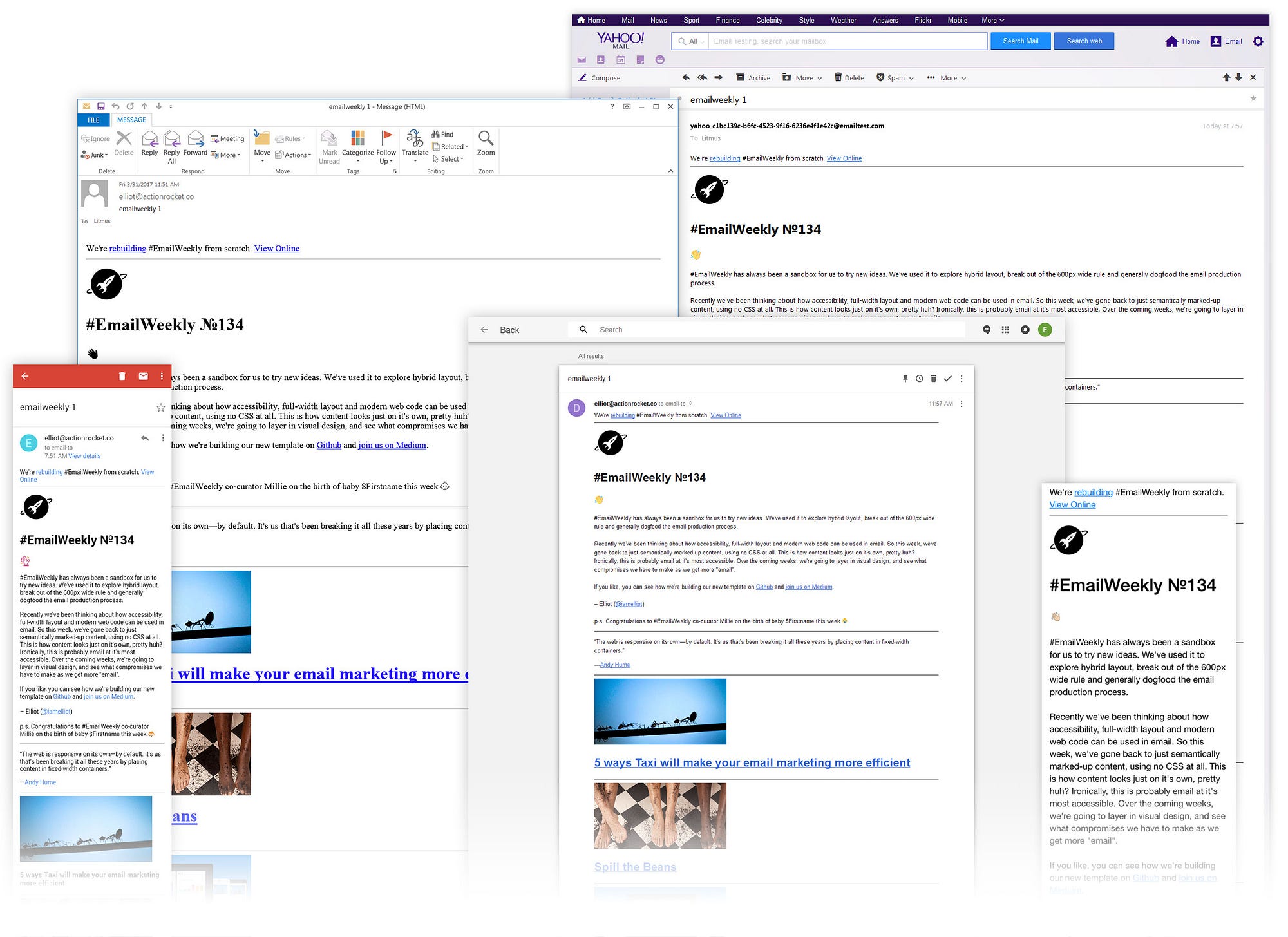Open Weather in Yahoo top navigation
The width and height of the screenshot is (1288, 937).
click(844, 20)
